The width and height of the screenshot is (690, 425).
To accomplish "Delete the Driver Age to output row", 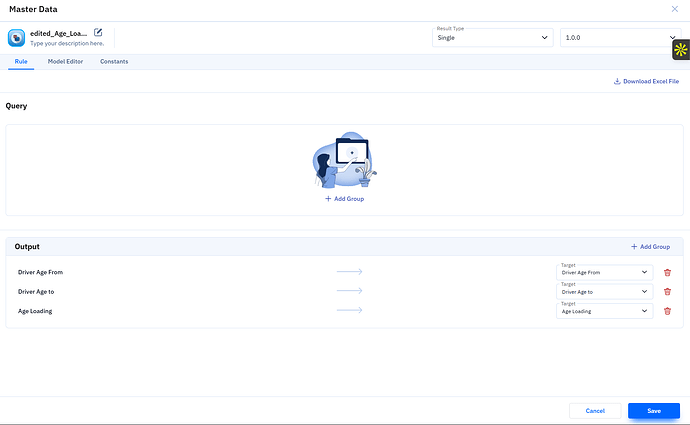I will click(667, 291).
